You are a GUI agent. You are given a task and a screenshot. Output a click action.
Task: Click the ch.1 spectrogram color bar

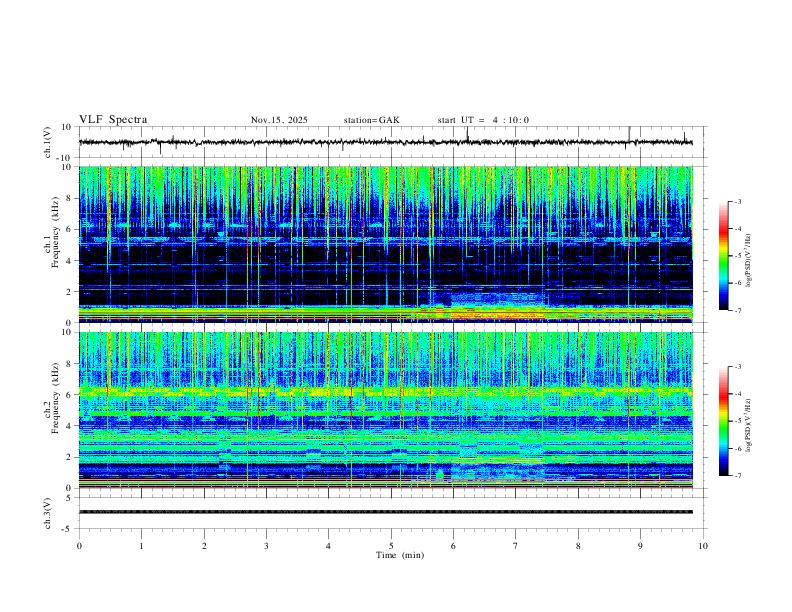[723, 256]
